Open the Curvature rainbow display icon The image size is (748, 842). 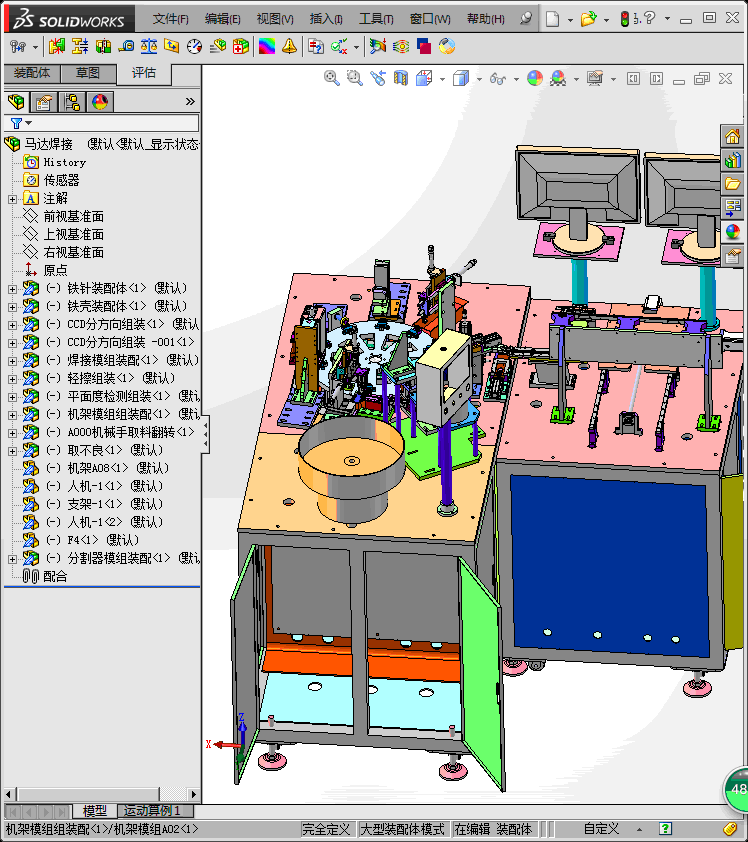(267, 47)
